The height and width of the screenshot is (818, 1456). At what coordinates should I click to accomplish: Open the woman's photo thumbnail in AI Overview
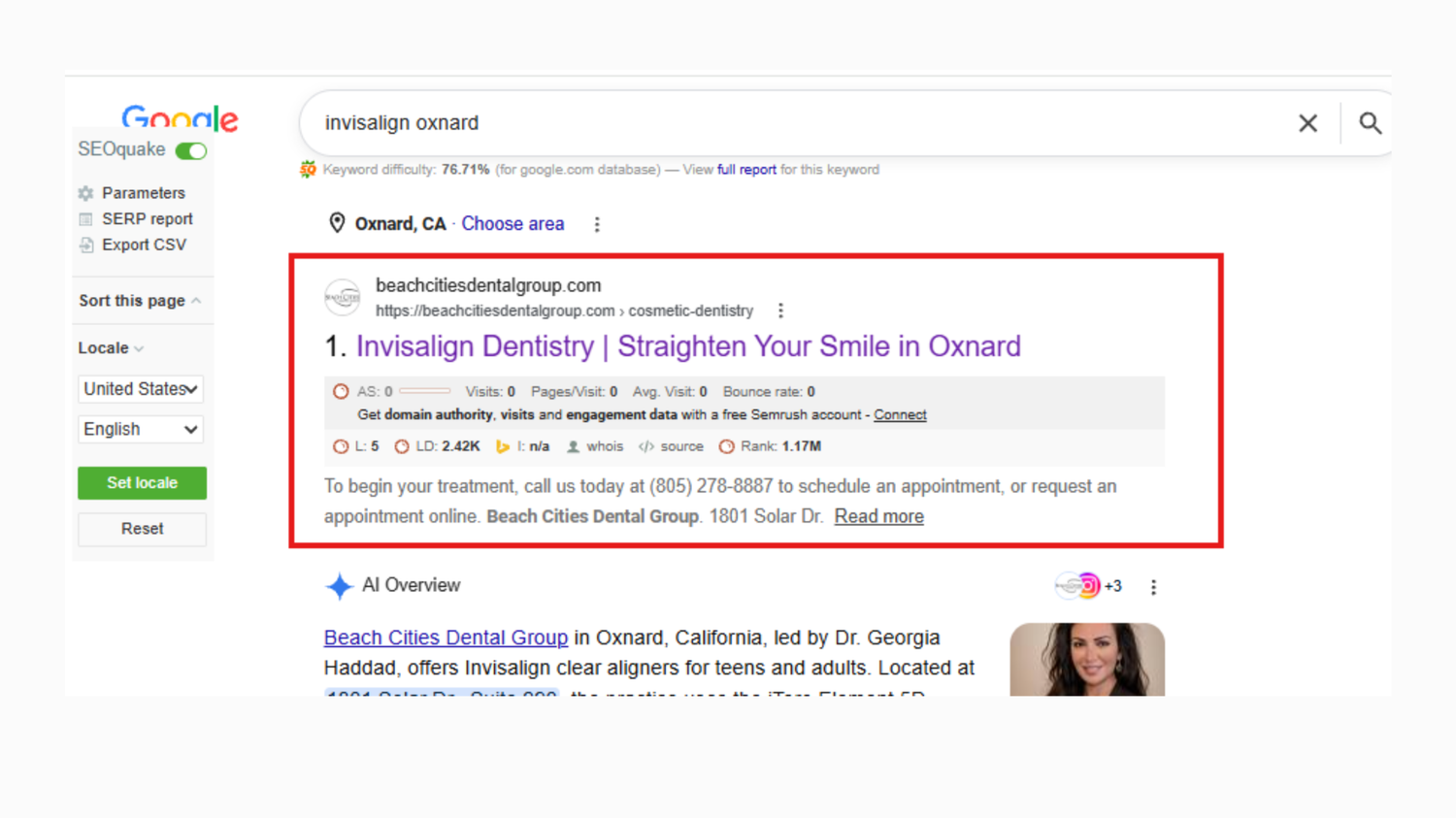tap(1087, 660)
